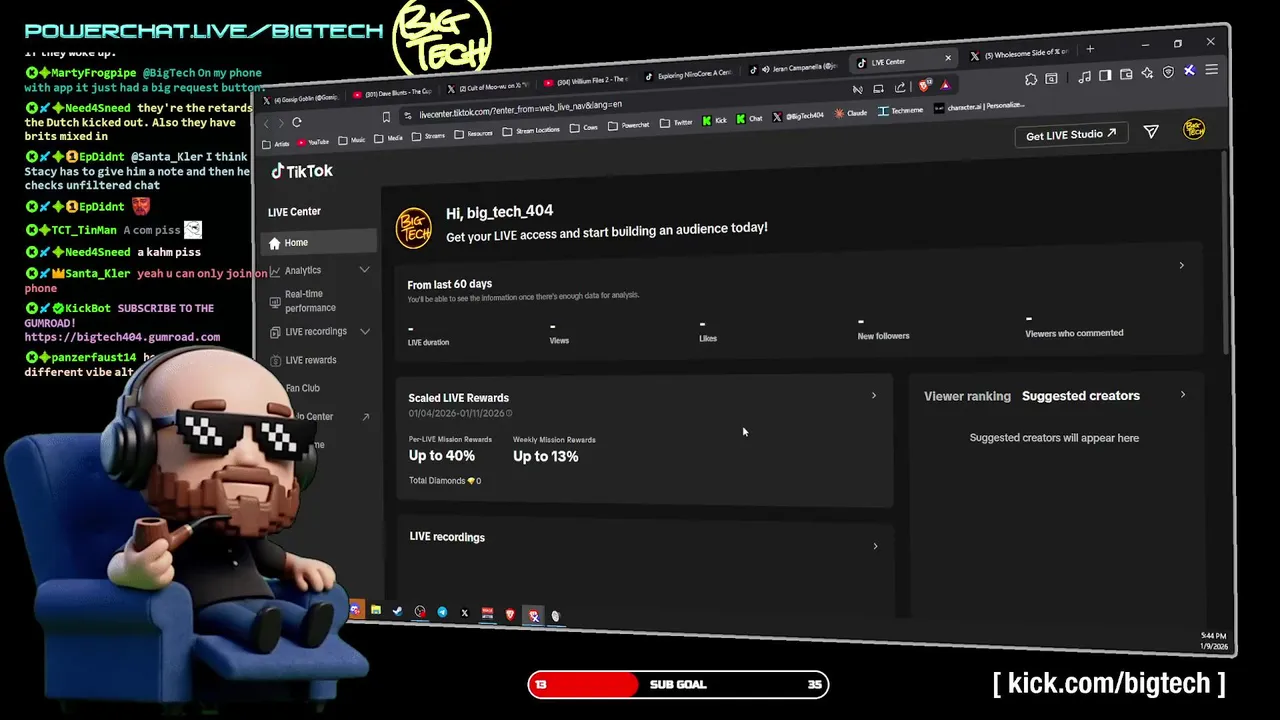The width and height of the screenshot is (1280, 720).
Task: Open the Scaled LIVE Rewards arrow
Action: click(x=873, y=395)
